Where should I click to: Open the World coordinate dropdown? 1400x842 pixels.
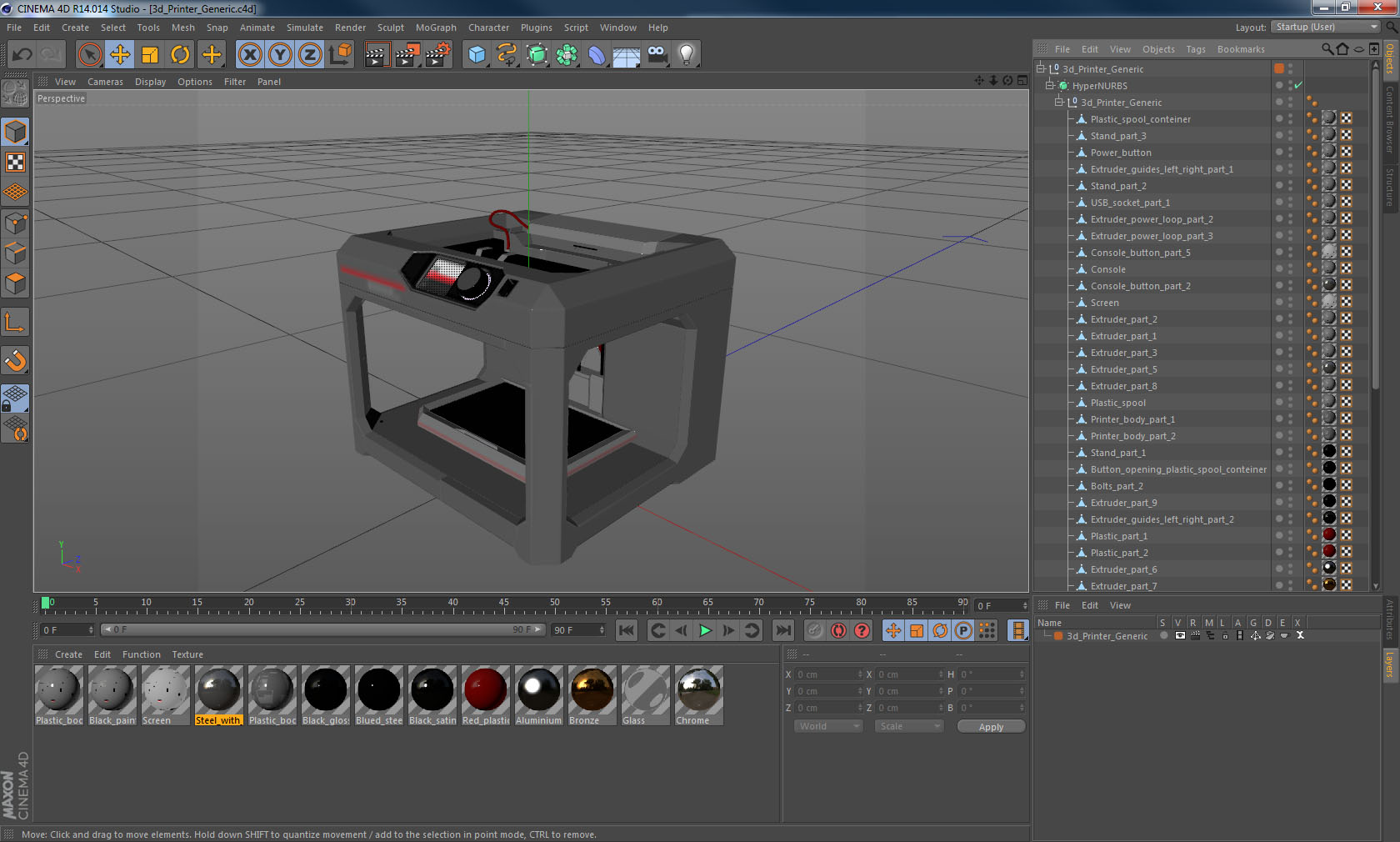(x=828, y=726)
